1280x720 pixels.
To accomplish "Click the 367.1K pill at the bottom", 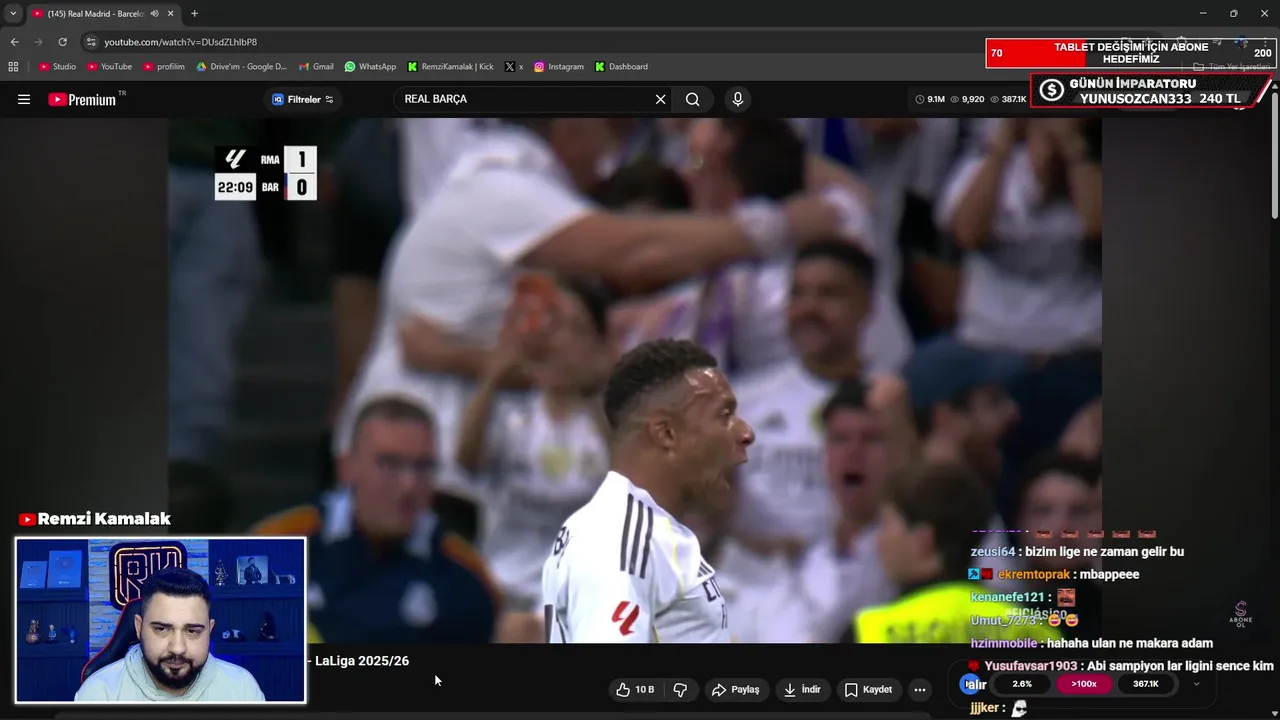I will (1145, 684).
